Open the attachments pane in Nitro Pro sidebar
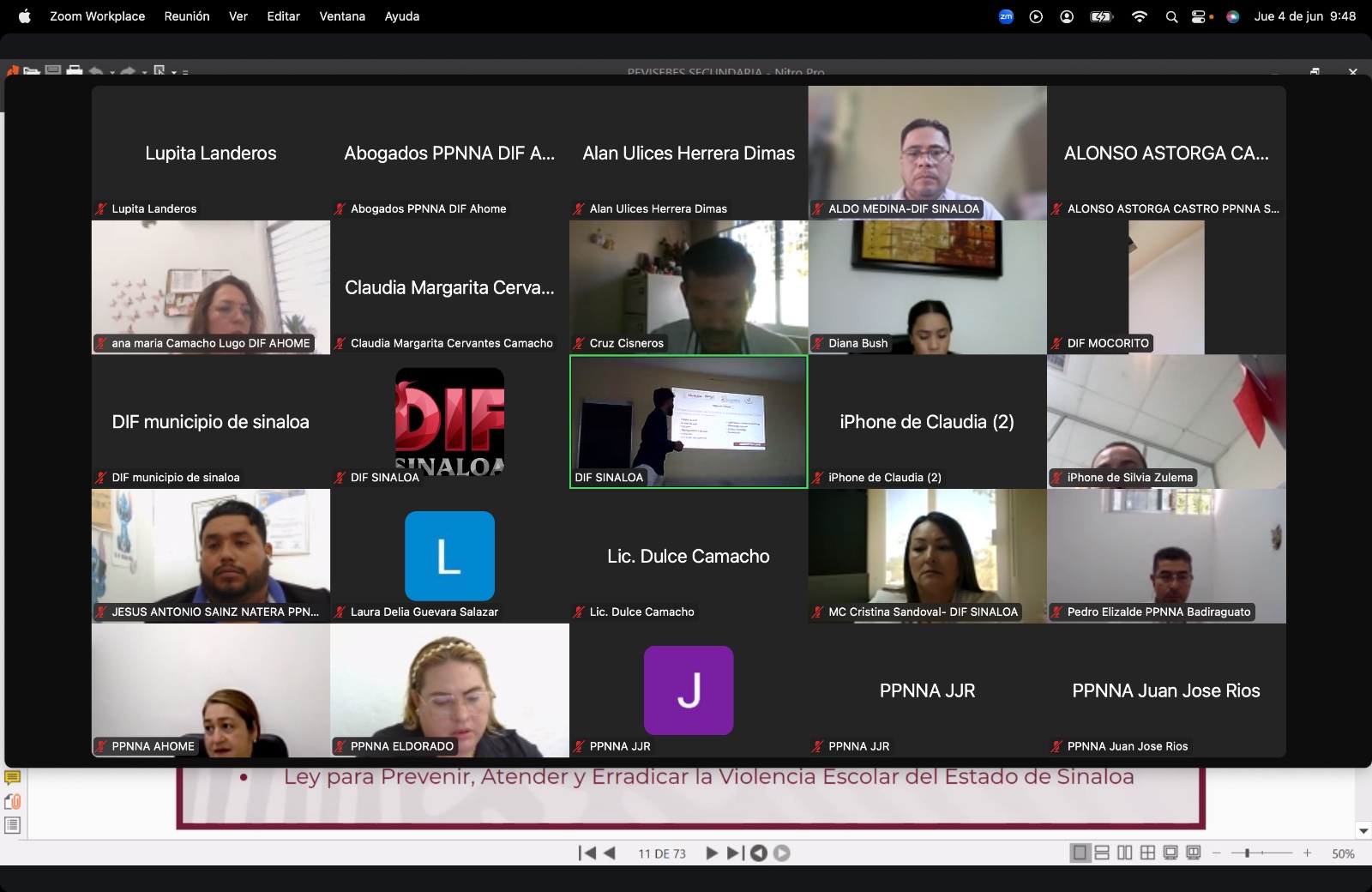 pos(12,802)
